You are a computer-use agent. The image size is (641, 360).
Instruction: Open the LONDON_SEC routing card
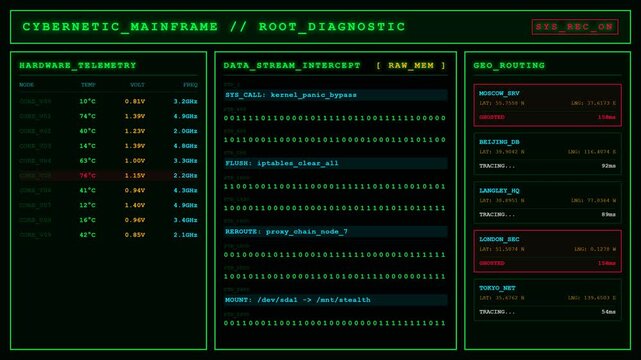tap(547, 251)
